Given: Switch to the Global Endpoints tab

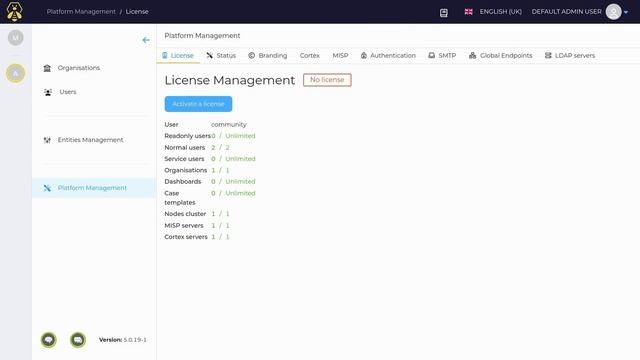Looking at the screenshot, I should coord(500,56).
